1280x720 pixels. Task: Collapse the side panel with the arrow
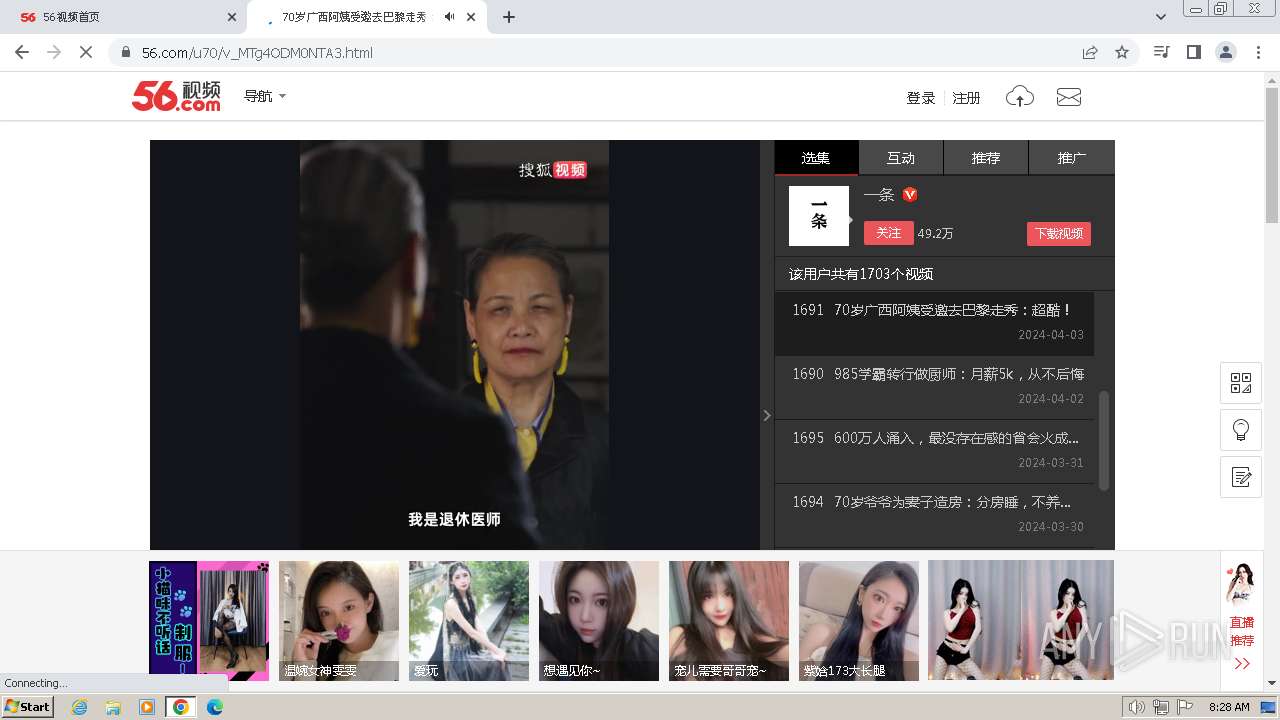(767, 415)
